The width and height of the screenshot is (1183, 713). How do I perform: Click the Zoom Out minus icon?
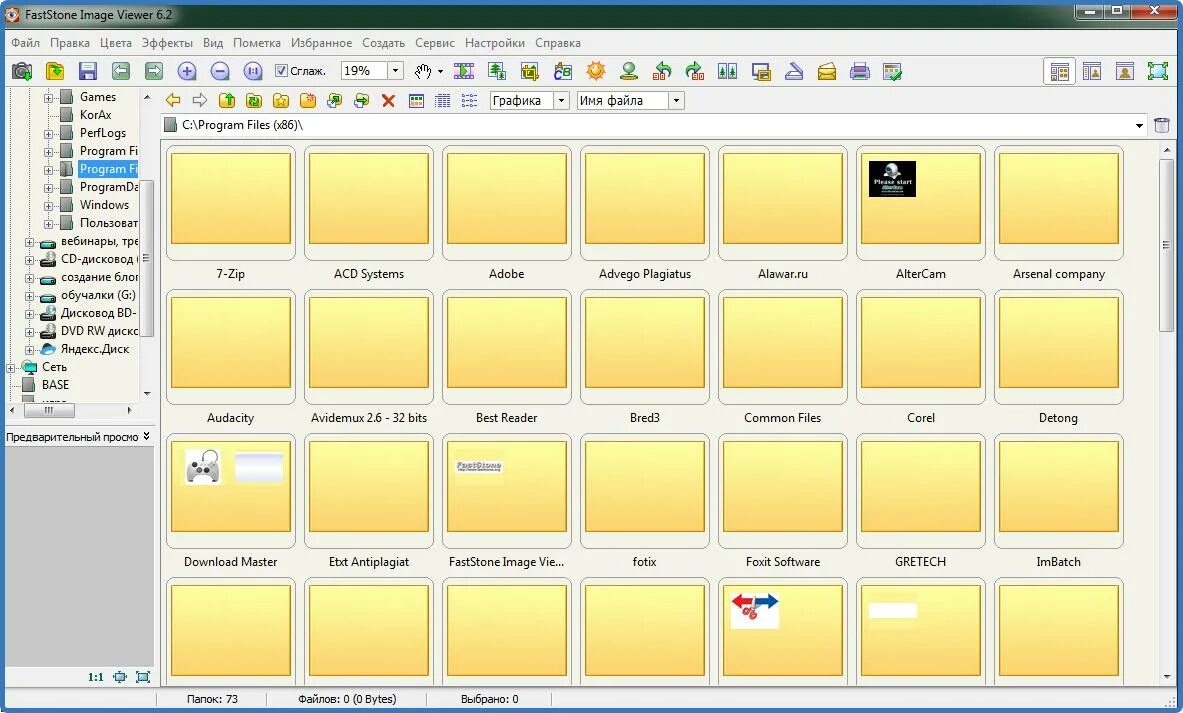coord(220,72)
